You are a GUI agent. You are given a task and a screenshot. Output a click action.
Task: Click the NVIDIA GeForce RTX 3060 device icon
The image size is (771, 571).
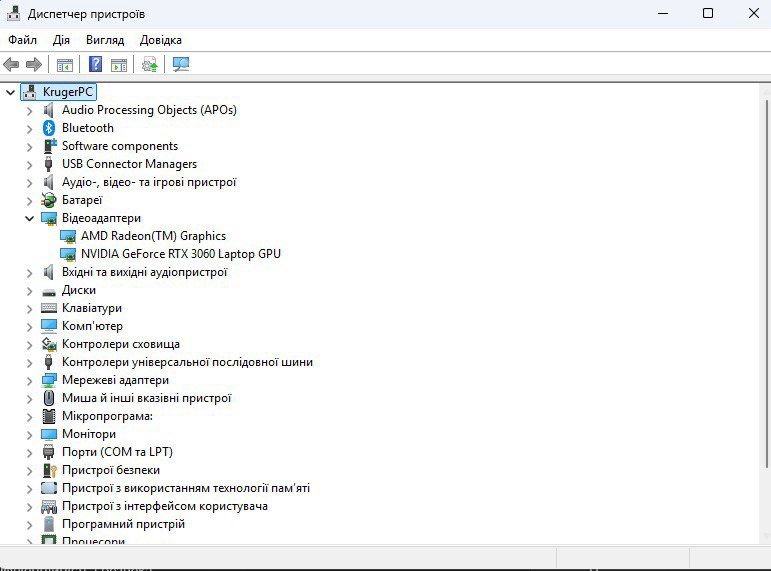(x=68, y=254)
